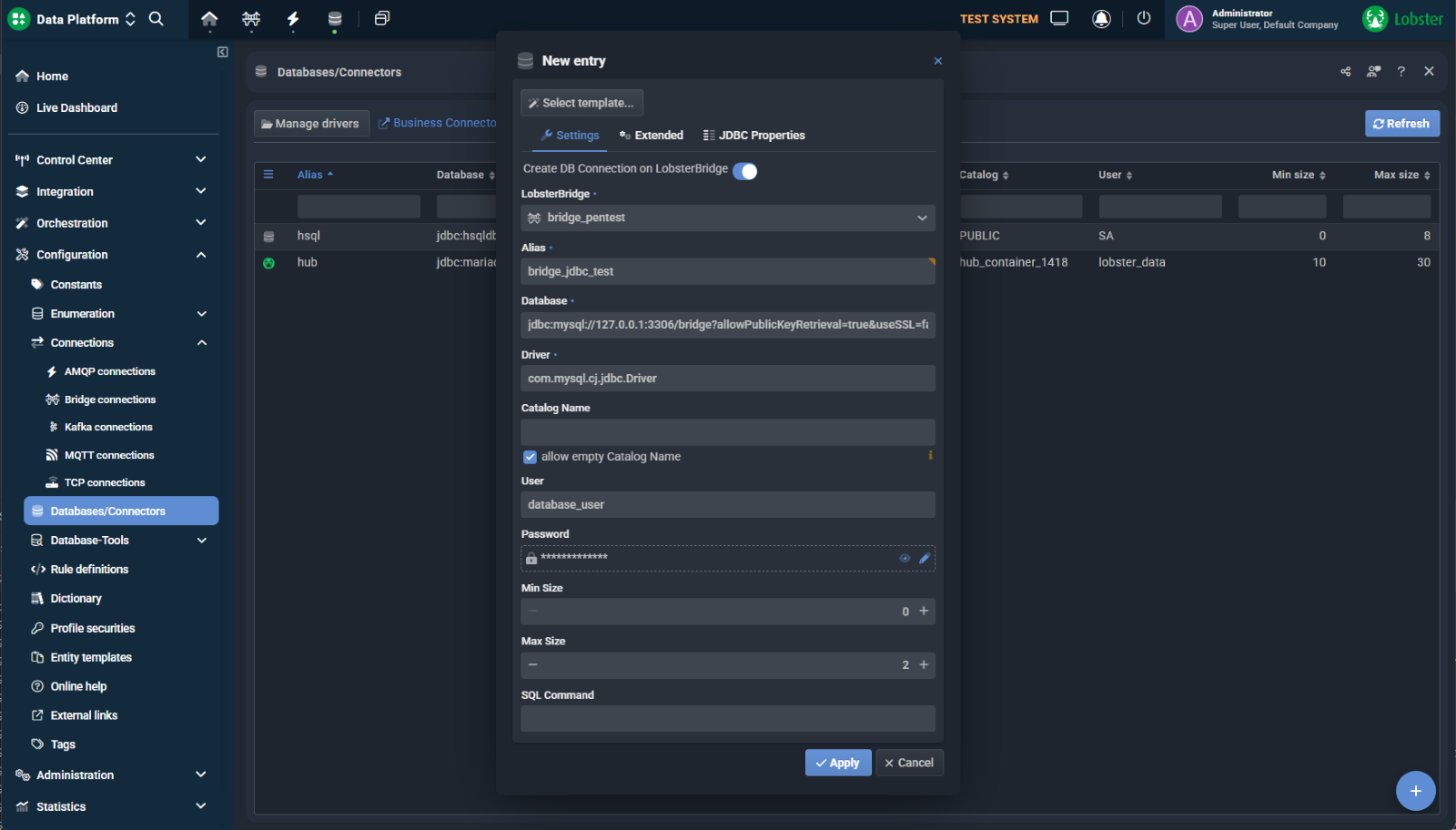The width and height of the screenshot is (1456, 830).
Task: Show password with the eye icon
Action: [x=905, y=559]
